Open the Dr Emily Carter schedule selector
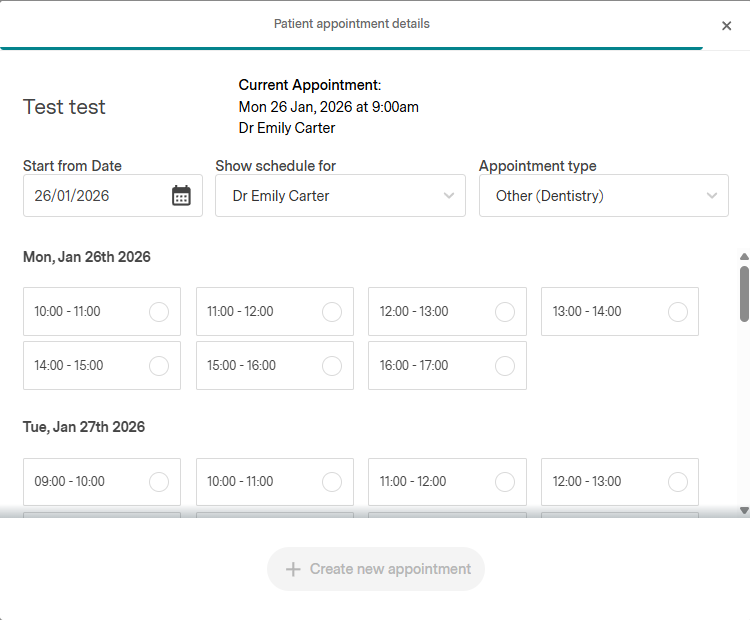Viewport: 750px width, 620px height. coord(330,196)
